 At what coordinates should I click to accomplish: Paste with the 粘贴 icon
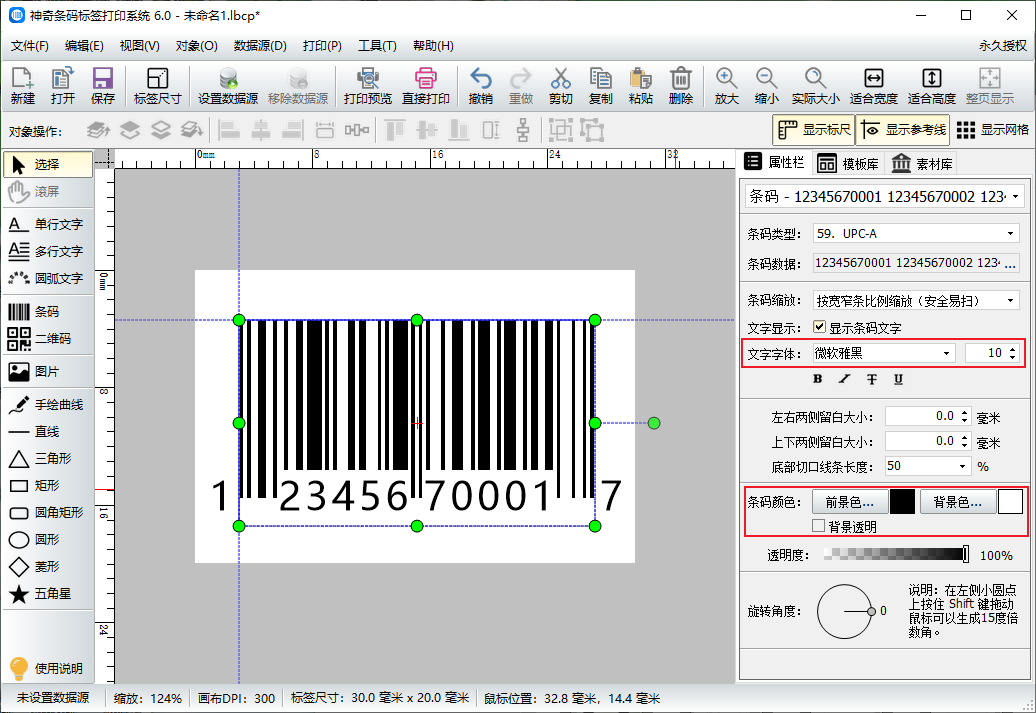pyautogui.click(x=640, y=86)
